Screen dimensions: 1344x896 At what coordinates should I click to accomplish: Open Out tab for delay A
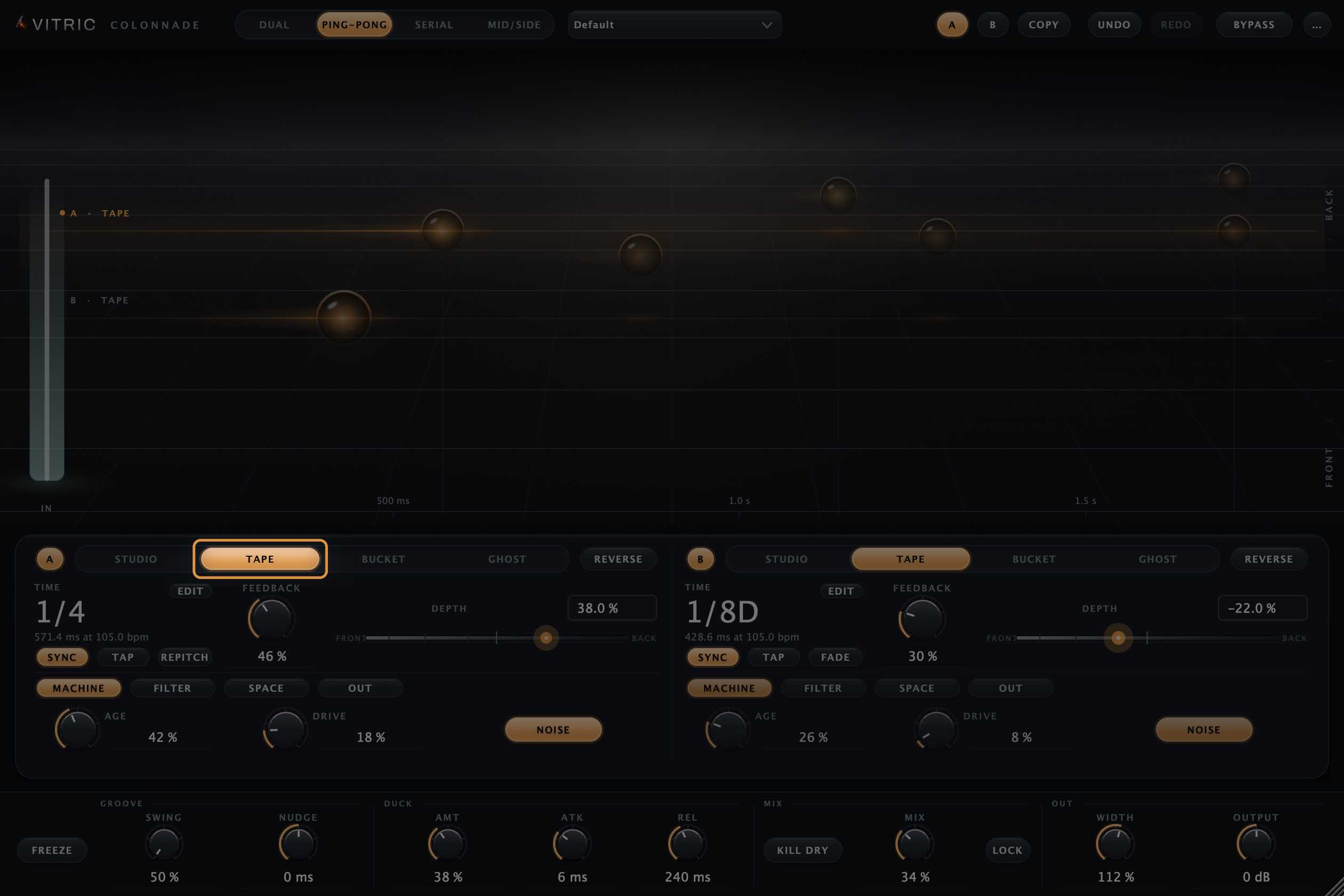pos(360,688)
